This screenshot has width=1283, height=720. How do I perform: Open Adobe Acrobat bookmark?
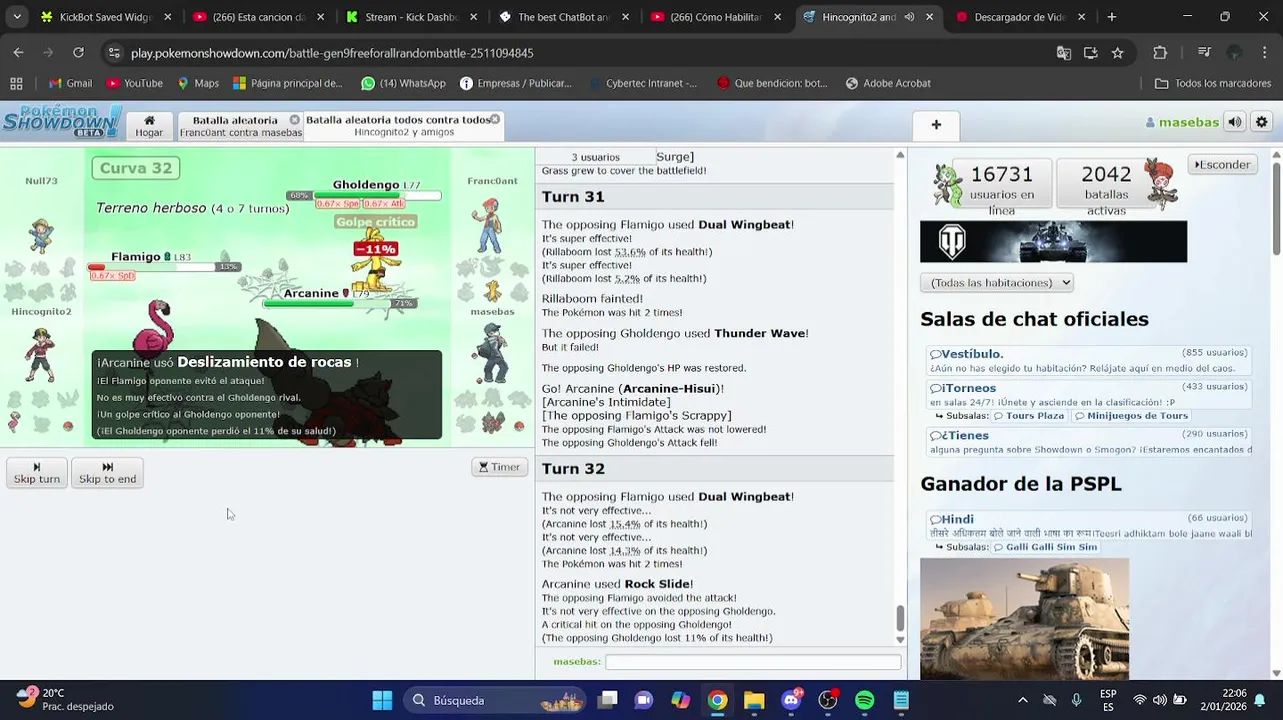tap(888, 83)
